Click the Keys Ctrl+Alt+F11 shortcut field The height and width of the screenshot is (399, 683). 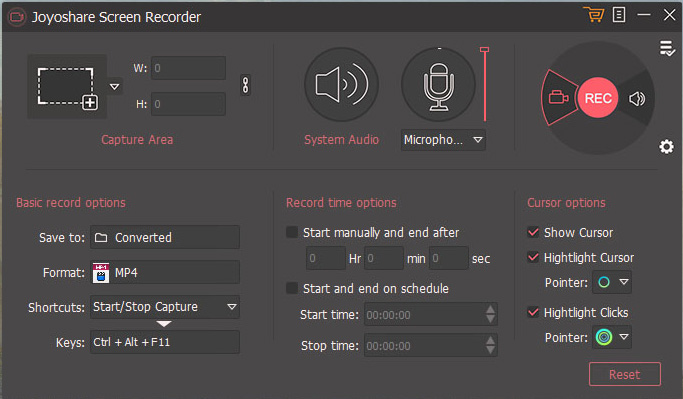165,342
